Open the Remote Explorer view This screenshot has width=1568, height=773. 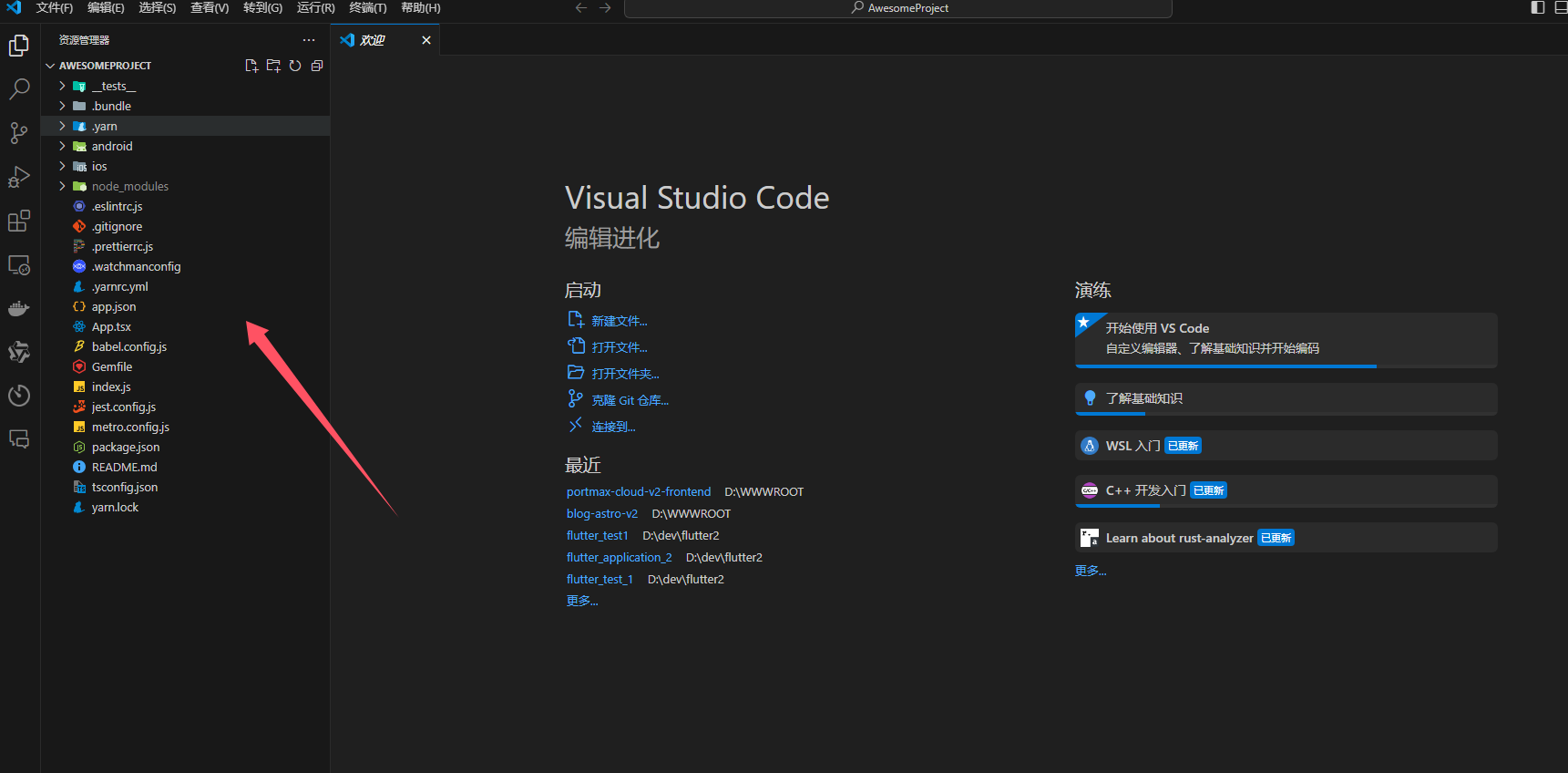19,264
